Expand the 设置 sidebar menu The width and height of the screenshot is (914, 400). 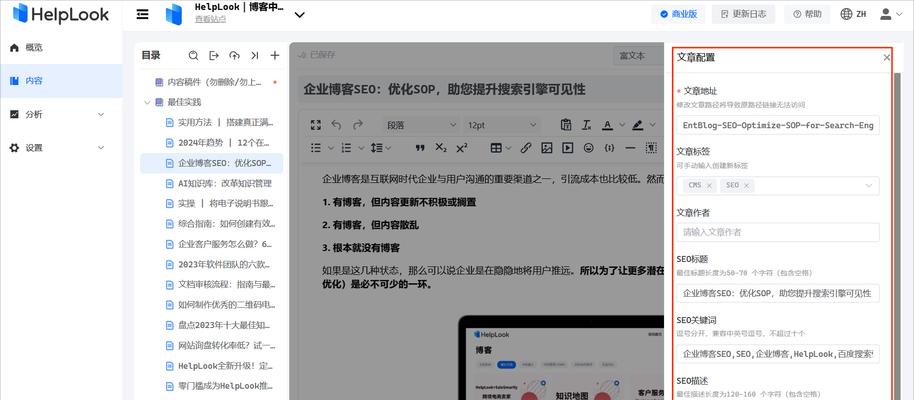click(x=100, y=148)
